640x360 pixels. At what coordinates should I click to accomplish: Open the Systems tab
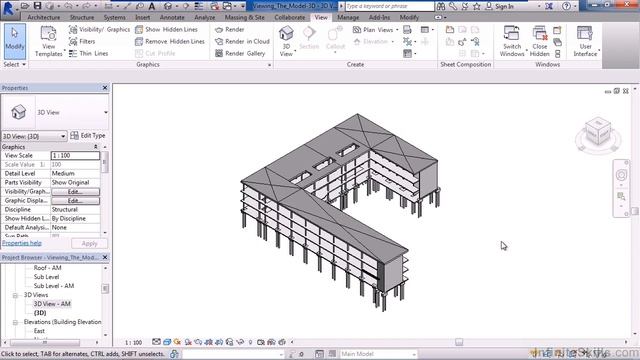point(114,18)
